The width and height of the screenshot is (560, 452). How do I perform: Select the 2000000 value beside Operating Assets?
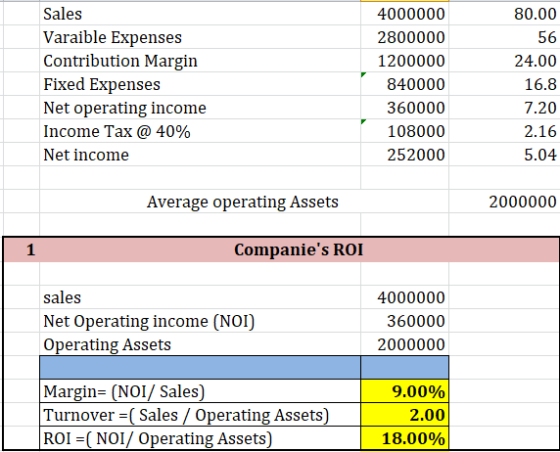click(405, 344)
